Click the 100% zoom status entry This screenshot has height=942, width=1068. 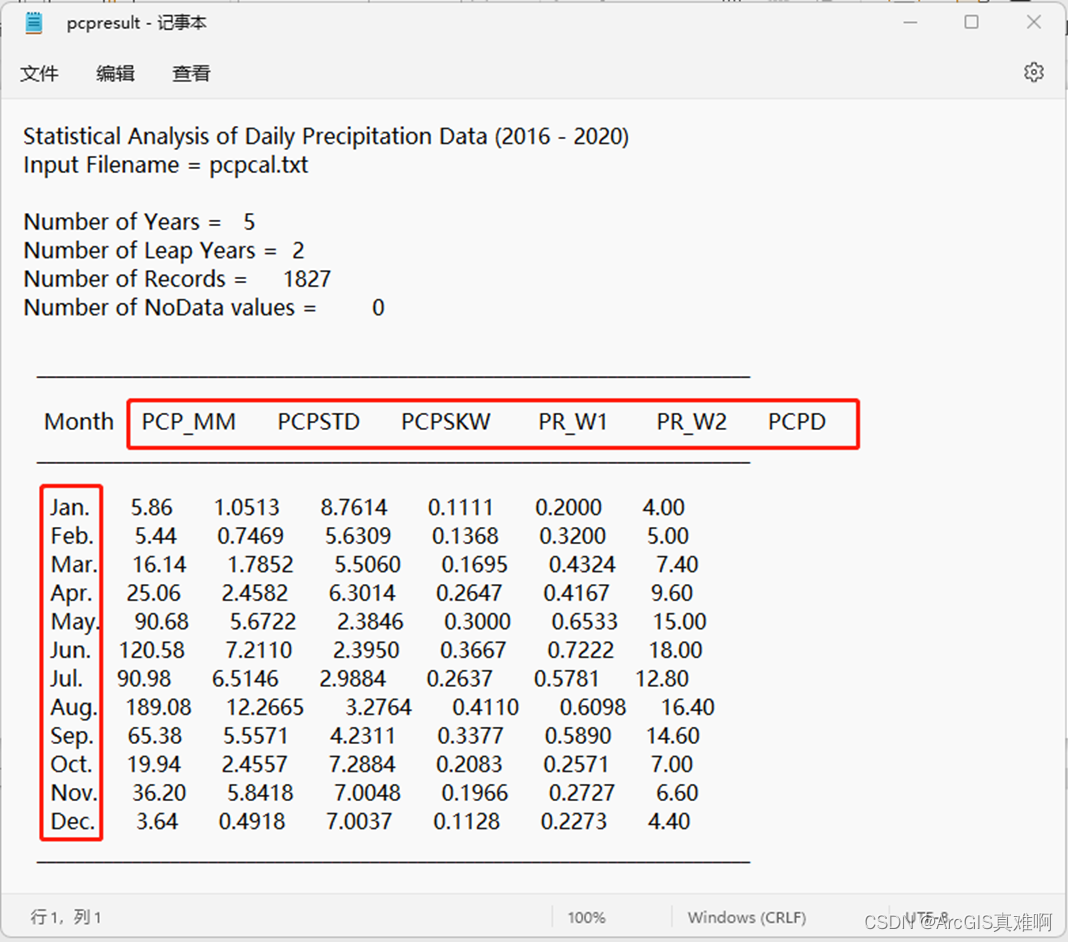click(x=586, y=917)
